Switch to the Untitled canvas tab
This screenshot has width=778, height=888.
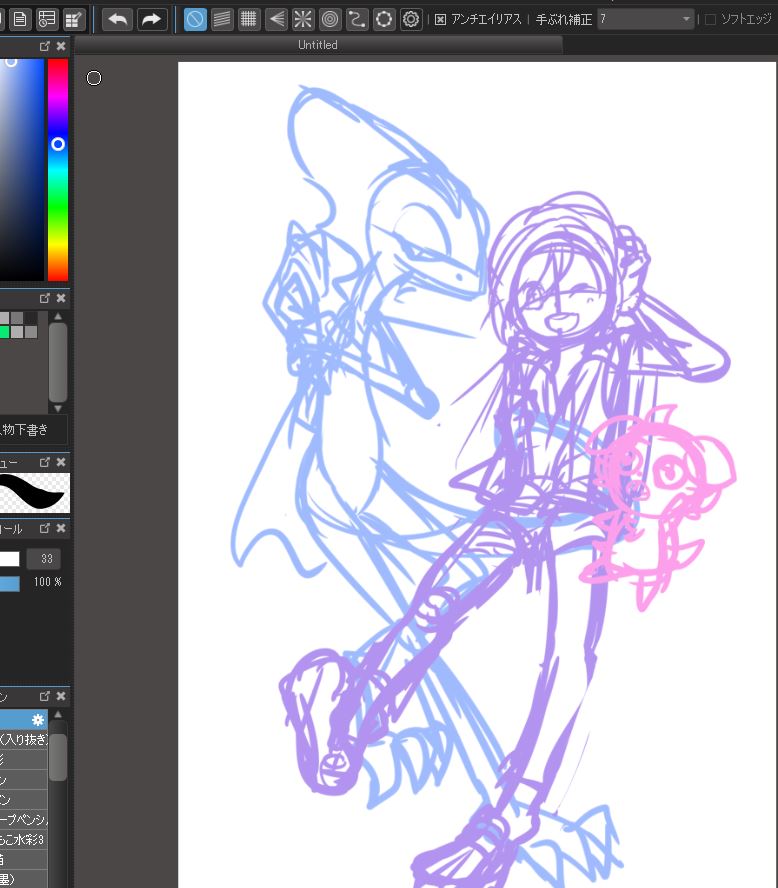(x=318, y=45)
